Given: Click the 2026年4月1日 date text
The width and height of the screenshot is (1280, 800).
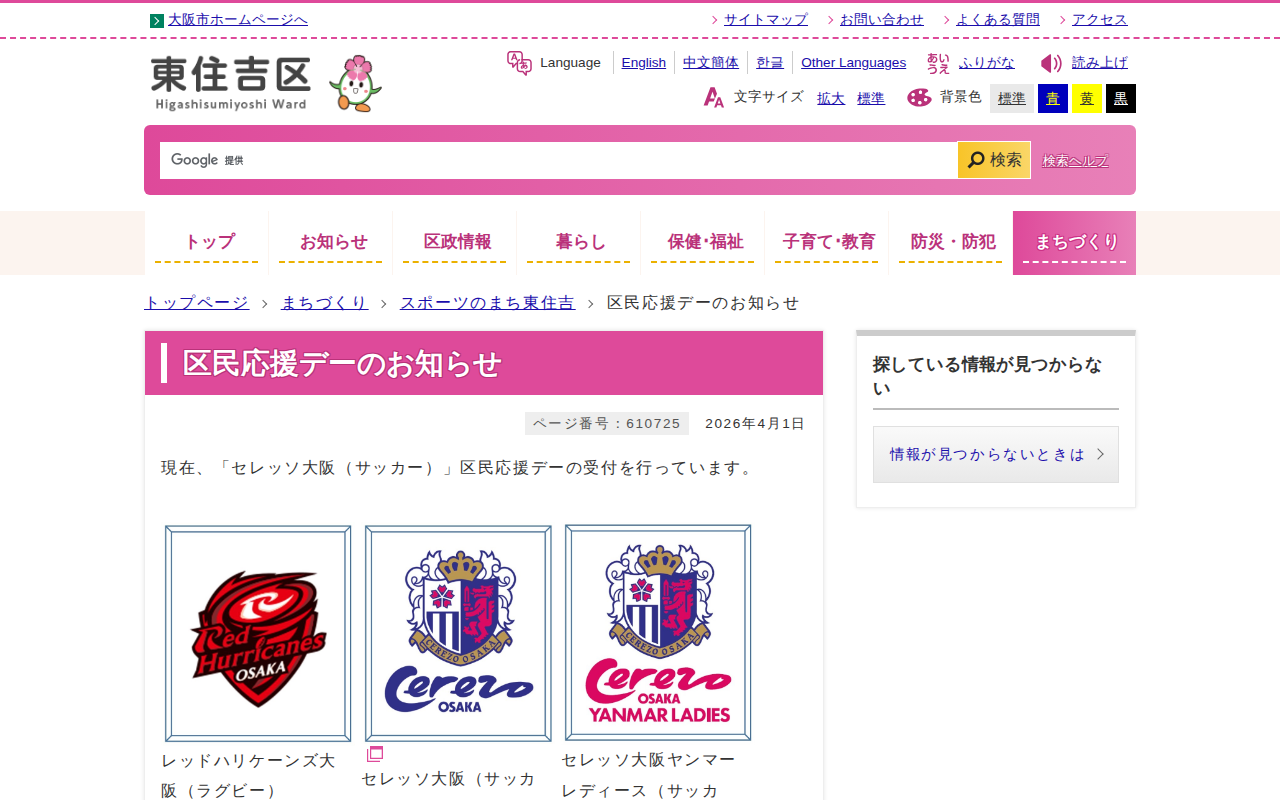Looking at the screenshot, I should coord(755,424).
